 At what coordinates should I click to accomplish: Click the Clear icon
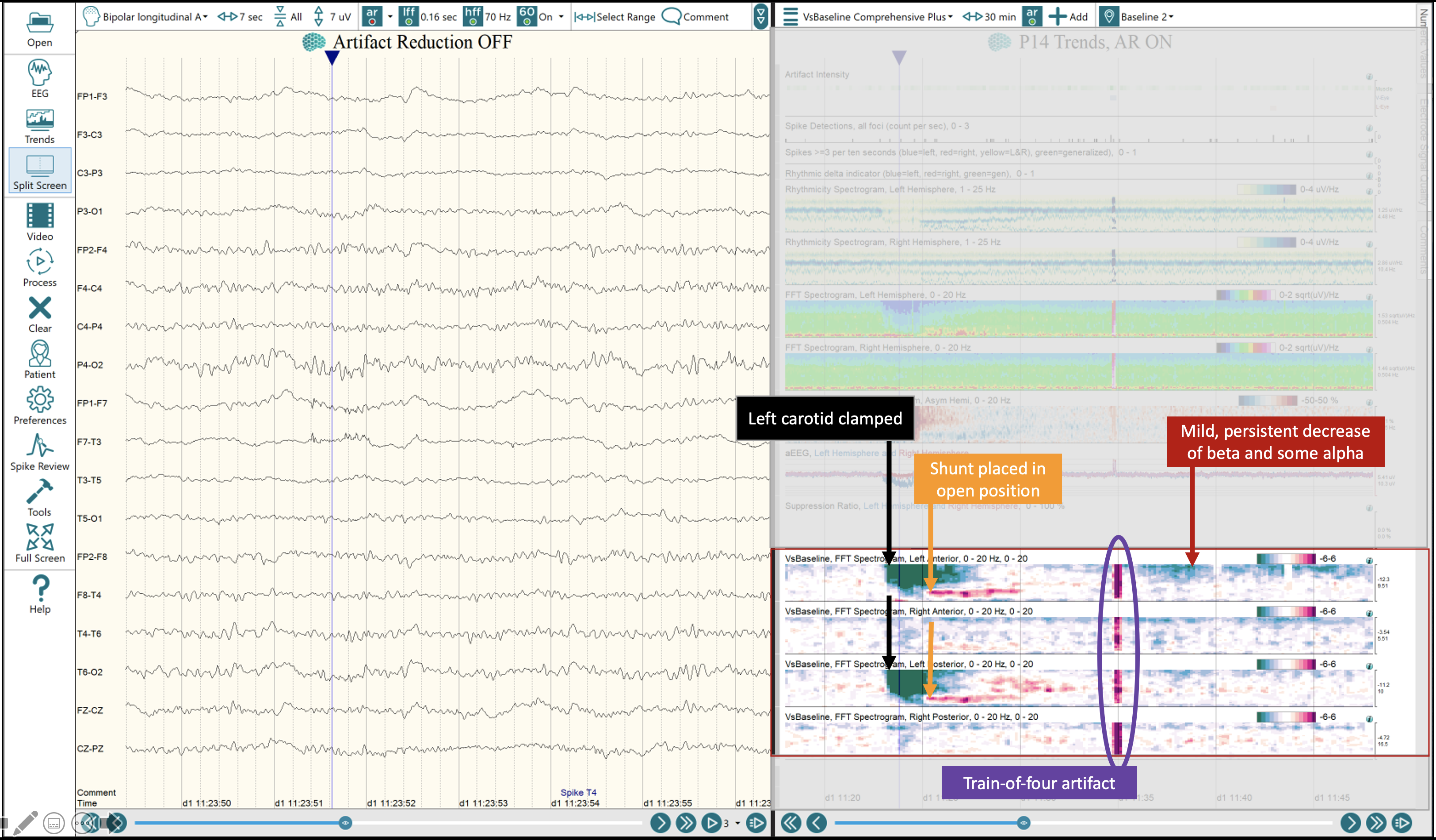[39, 315]
